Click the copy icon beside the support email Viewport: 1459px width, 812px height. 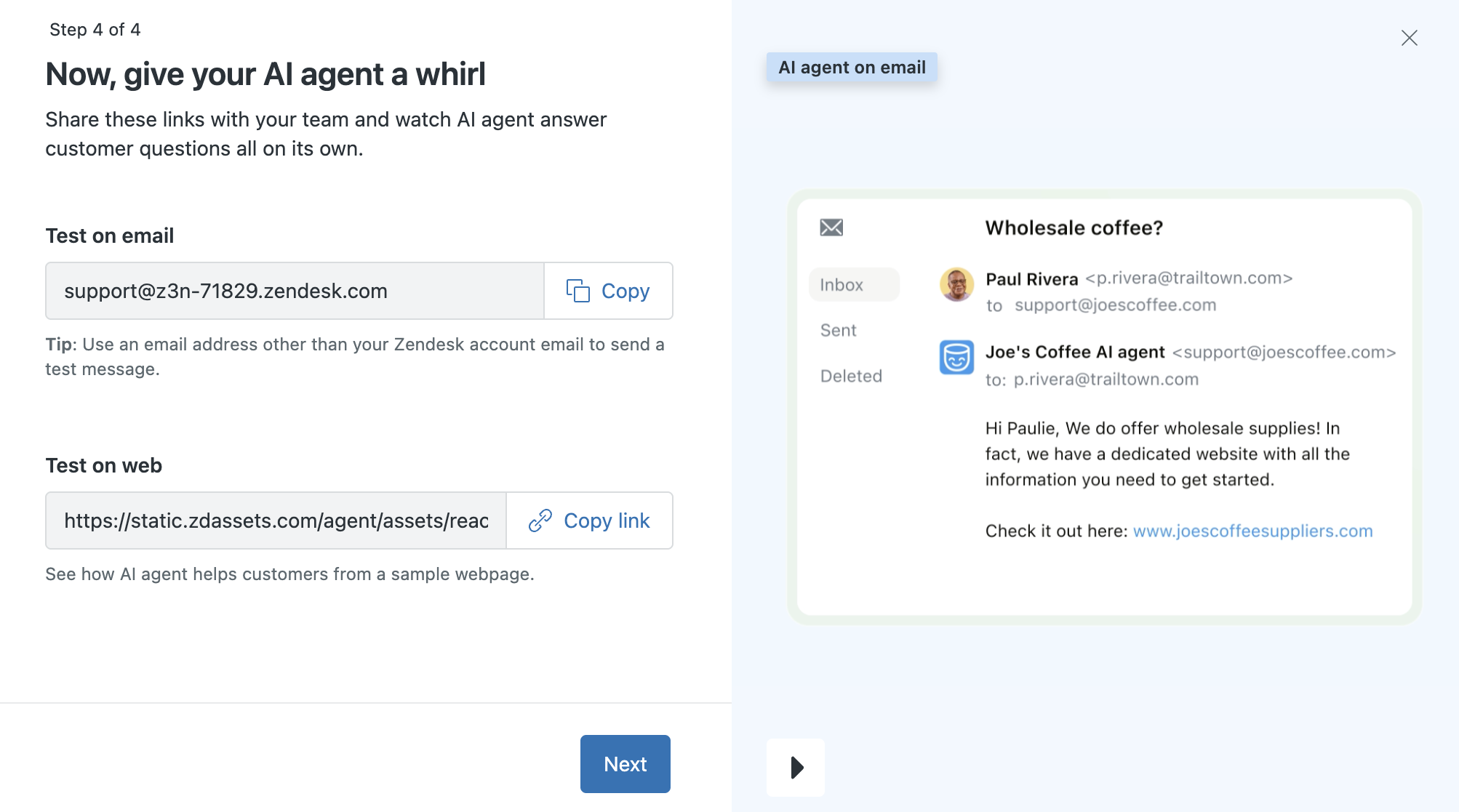click(577, 291)
